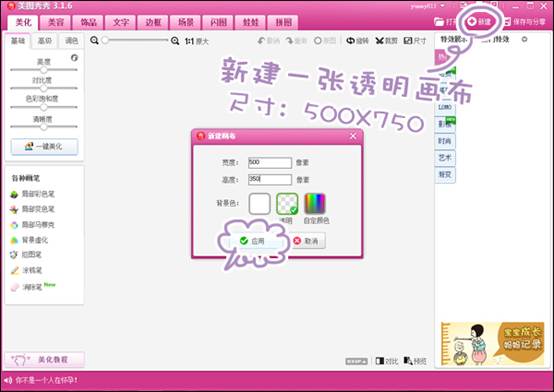The image size is (554, 392).
Task: Click the 一键美化 one-click beautify button
Action: 45,146
